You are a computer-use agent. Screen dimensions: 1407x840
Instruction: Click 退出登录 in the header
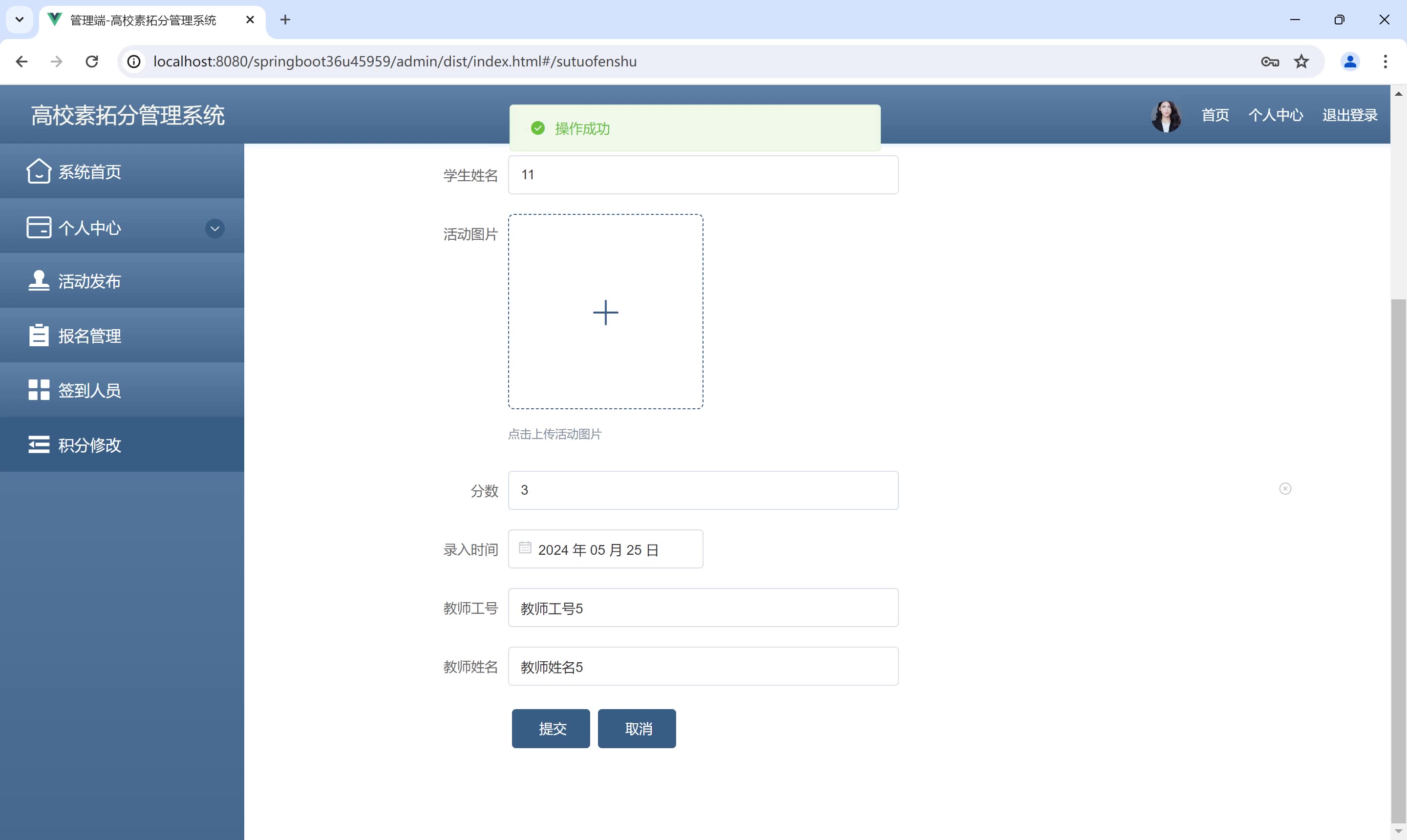[1349, 115]
